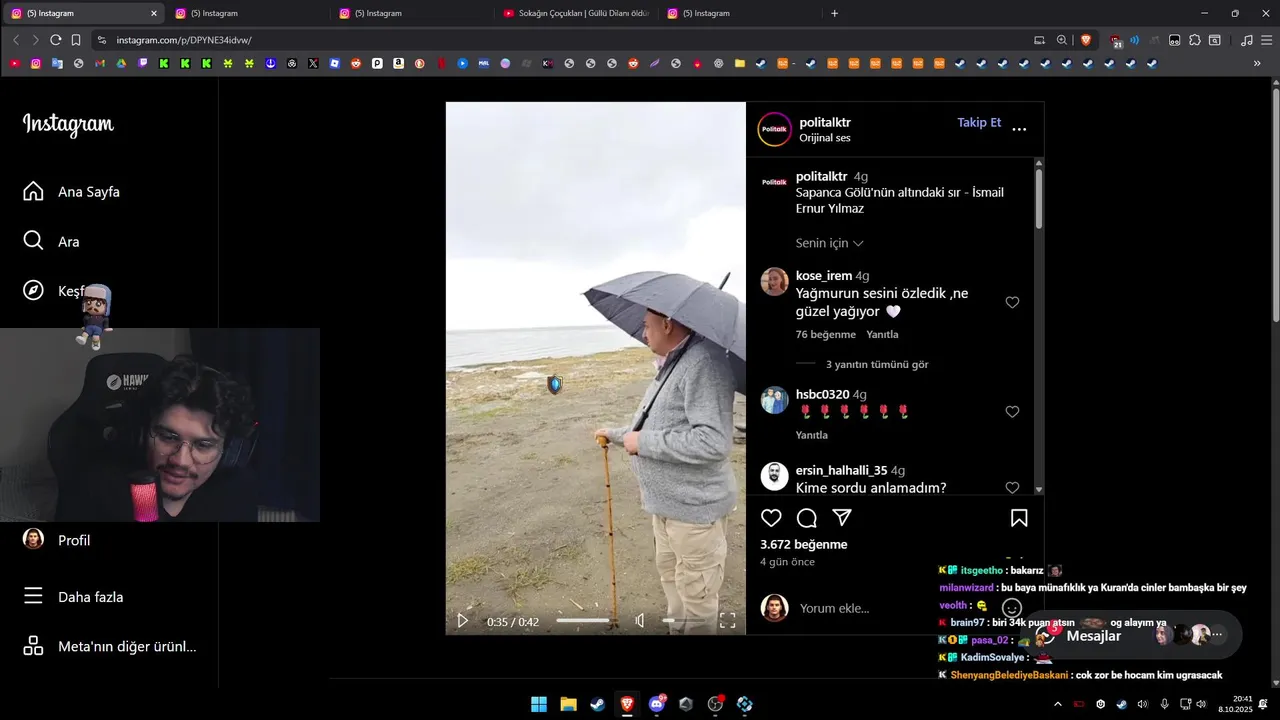Click Yanıtla under kose_irem's comment

tap(882, 335)
